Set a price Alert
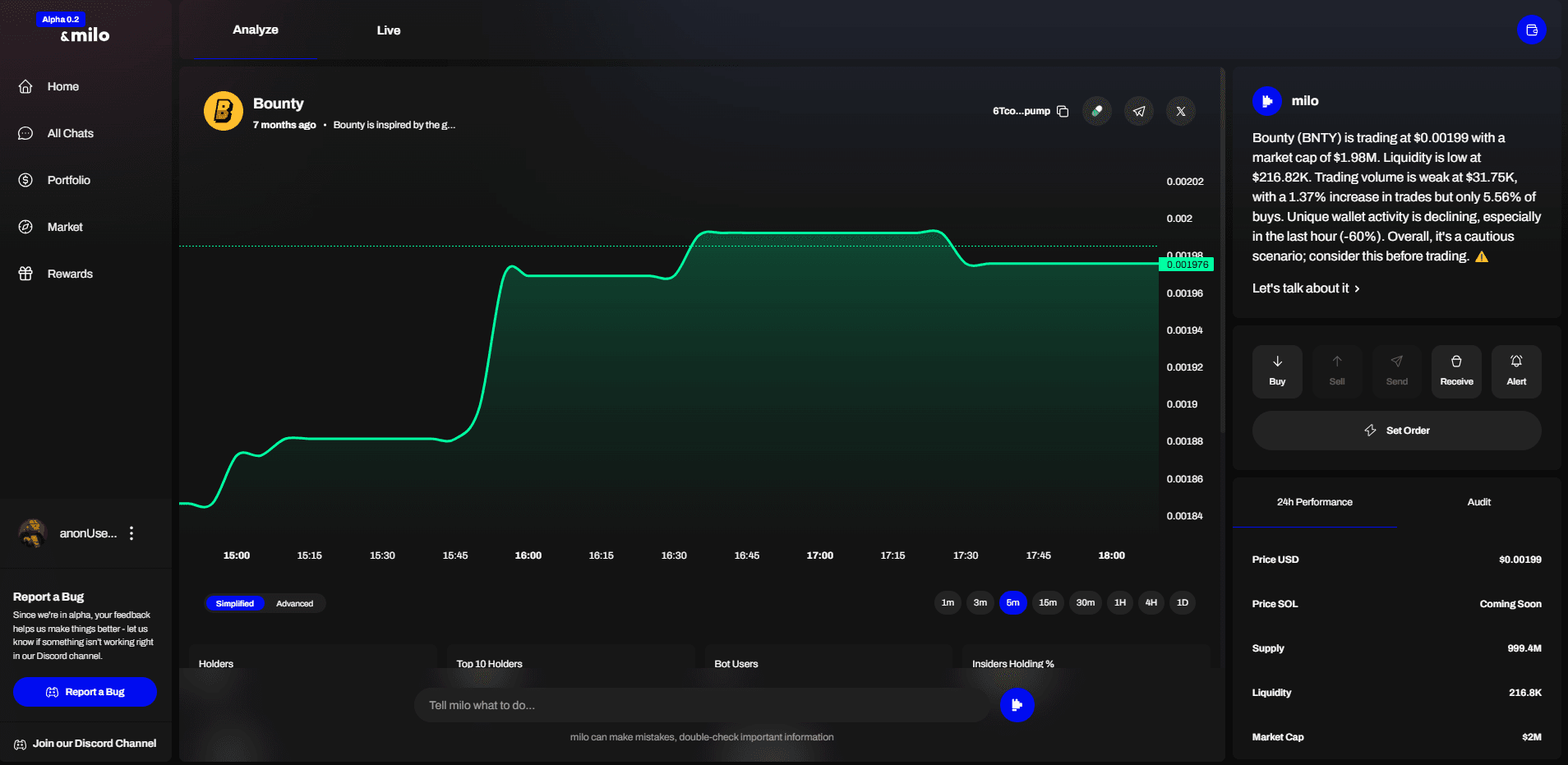This screenshot has width=1568, height=765. click(1516, 371)
